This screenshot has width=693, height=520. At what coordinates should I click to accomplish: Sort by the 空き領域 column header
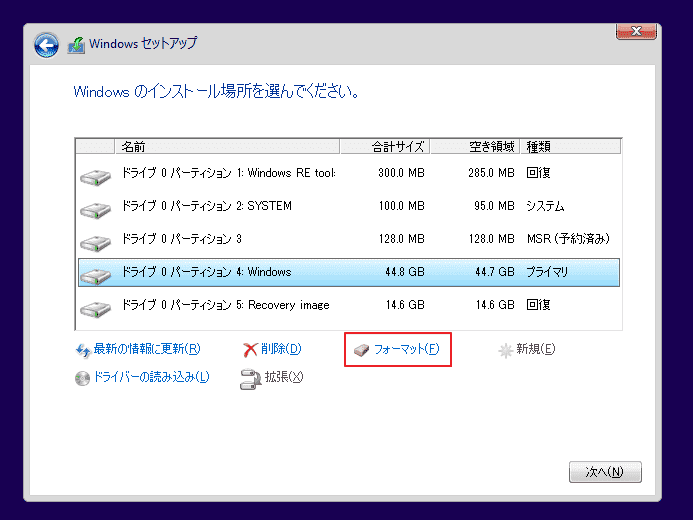[x=475, y=147]
